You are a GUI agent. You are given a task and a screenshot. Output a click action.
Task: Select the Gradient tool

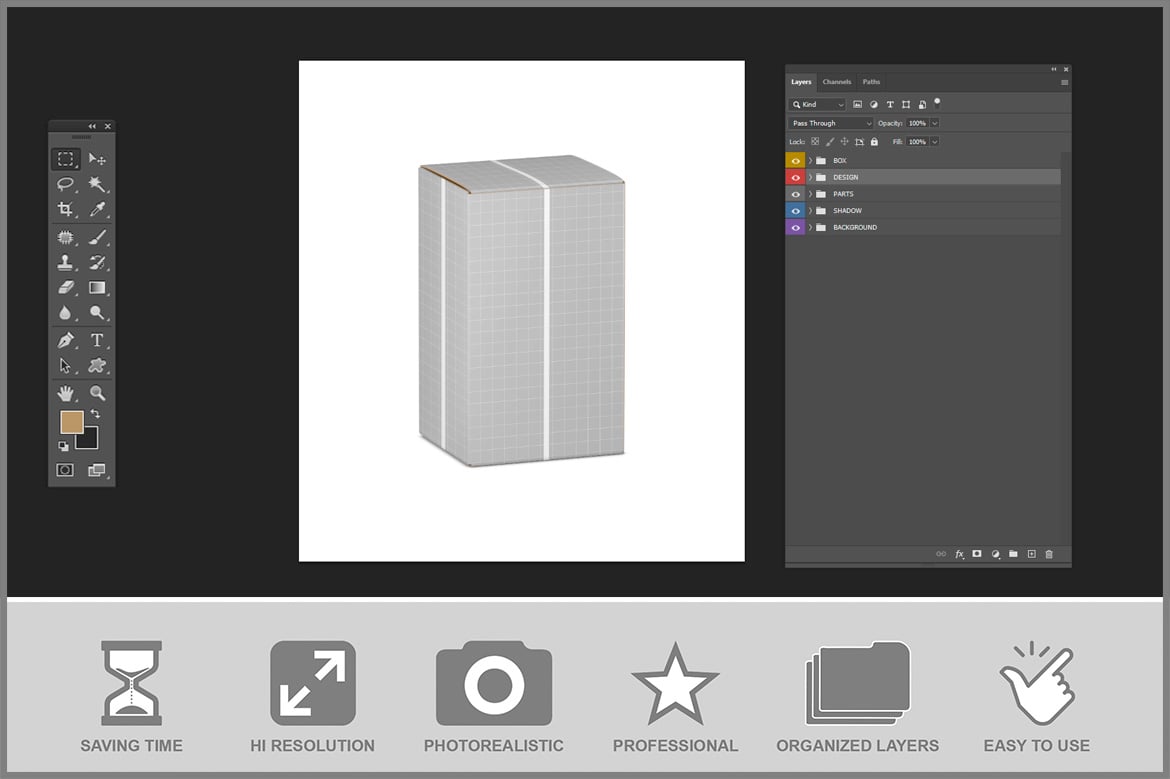click(97, 287)
